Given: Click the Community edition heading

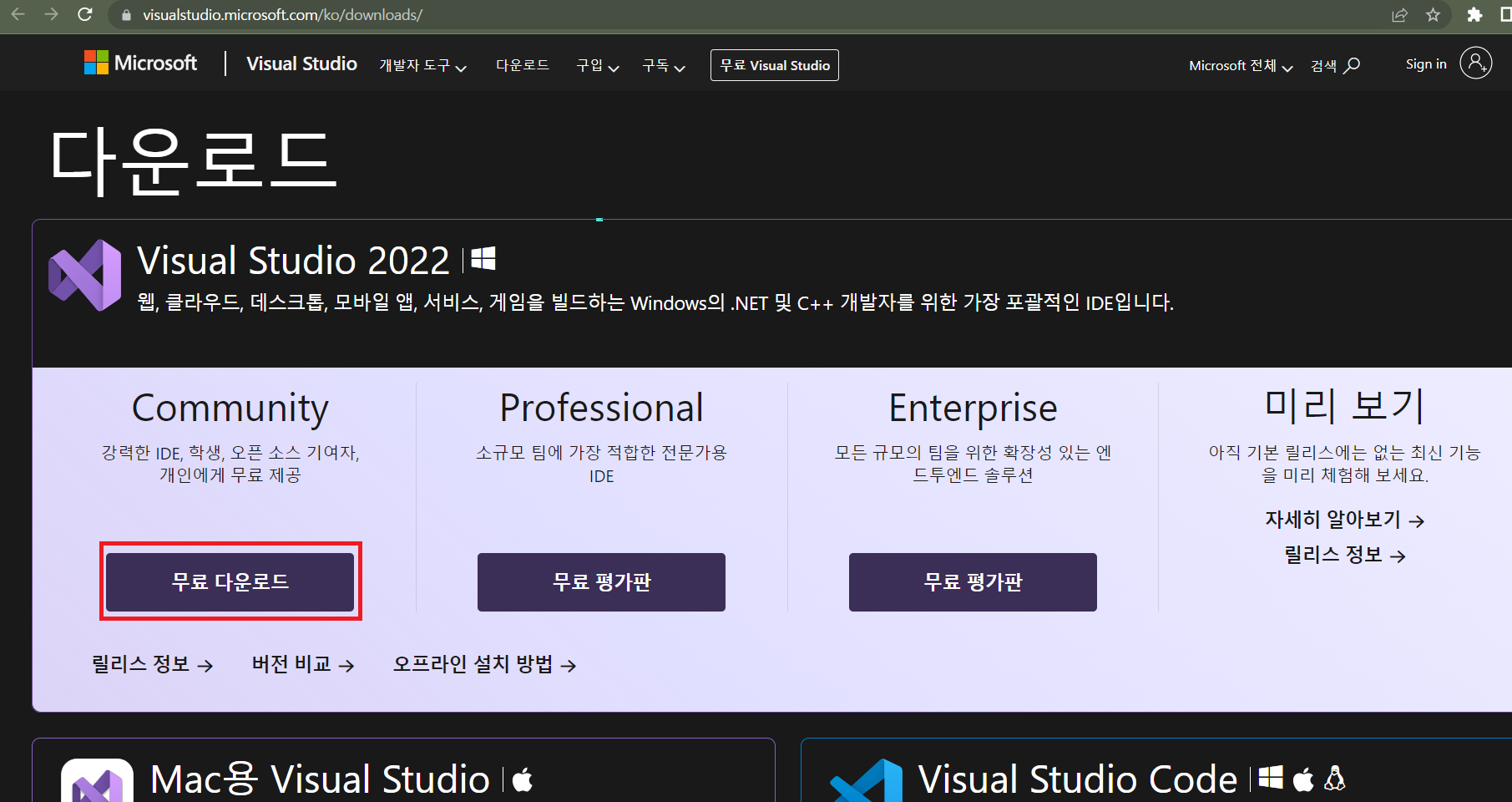Looking at the screenshot, I should 230,409.
